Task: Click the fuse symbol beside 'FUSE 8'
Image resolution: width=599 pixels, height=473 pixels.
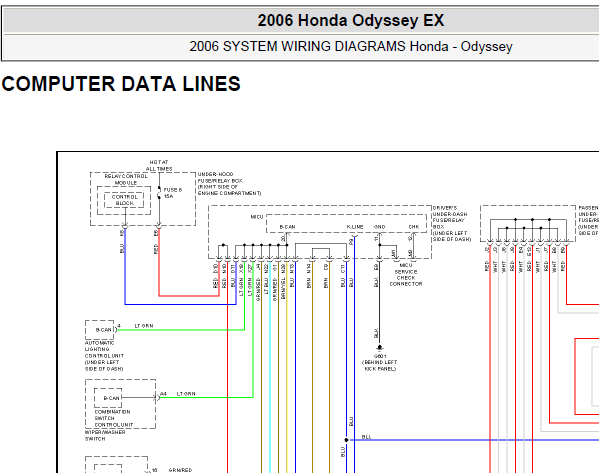Action: tap(159, 192)
